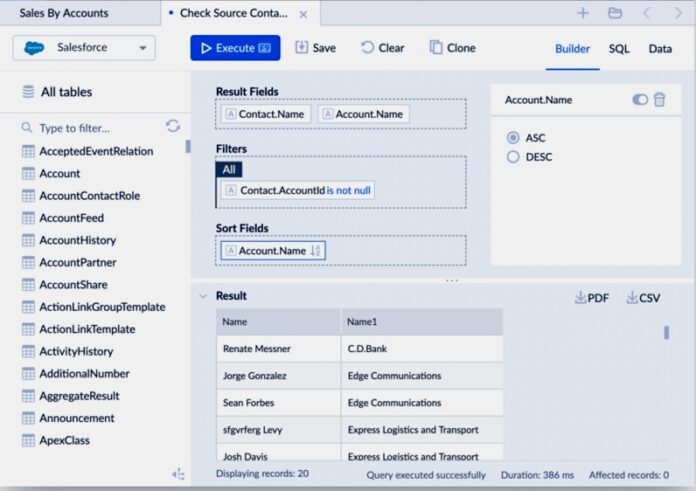Click the refresh tables icon
Image resolution: width=696 pixels, height=491 pixels.
173,126
